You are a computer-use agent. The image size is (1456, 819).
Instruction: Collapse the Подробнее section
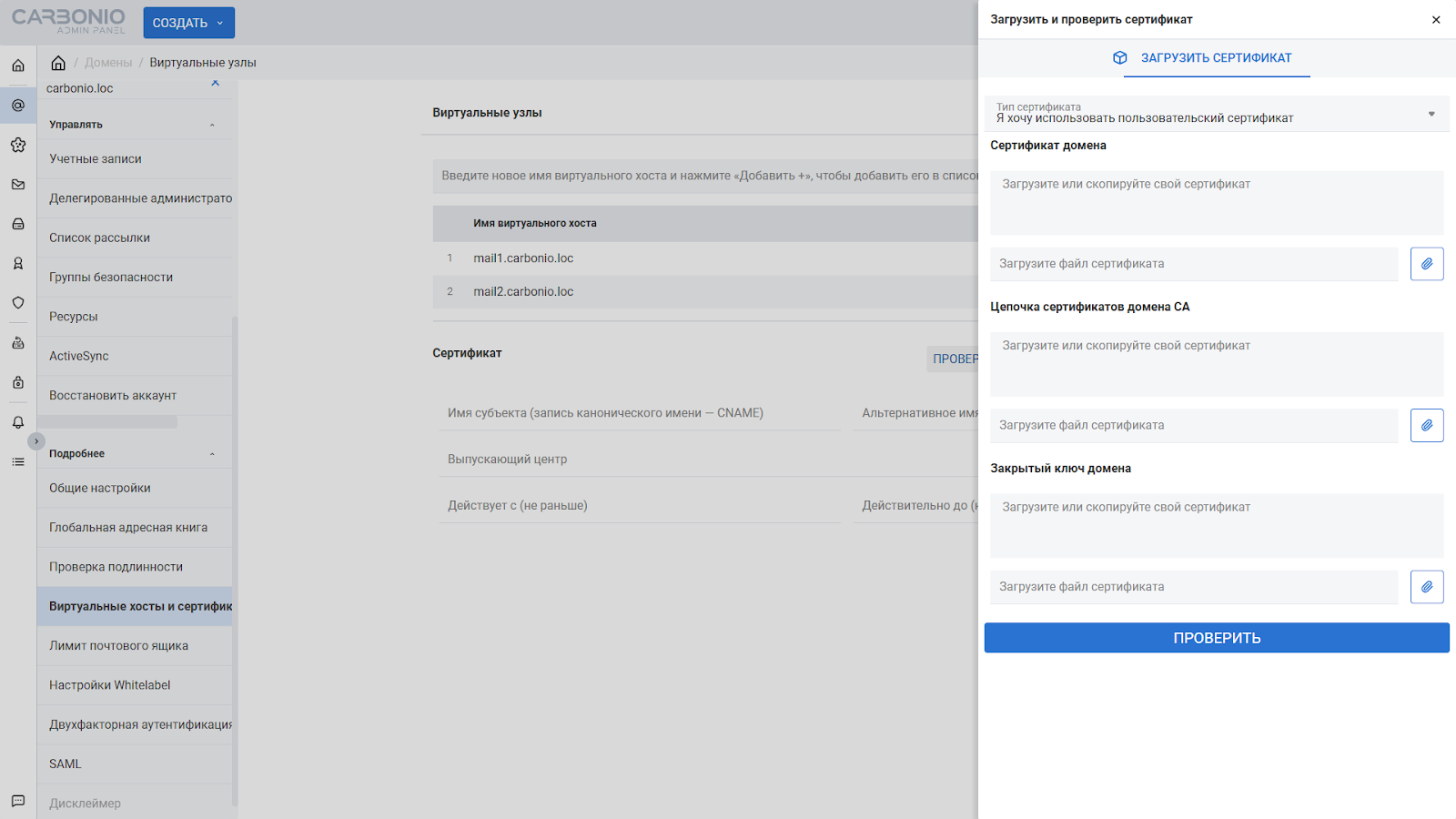pyautogui.click(x=212, y=454)
